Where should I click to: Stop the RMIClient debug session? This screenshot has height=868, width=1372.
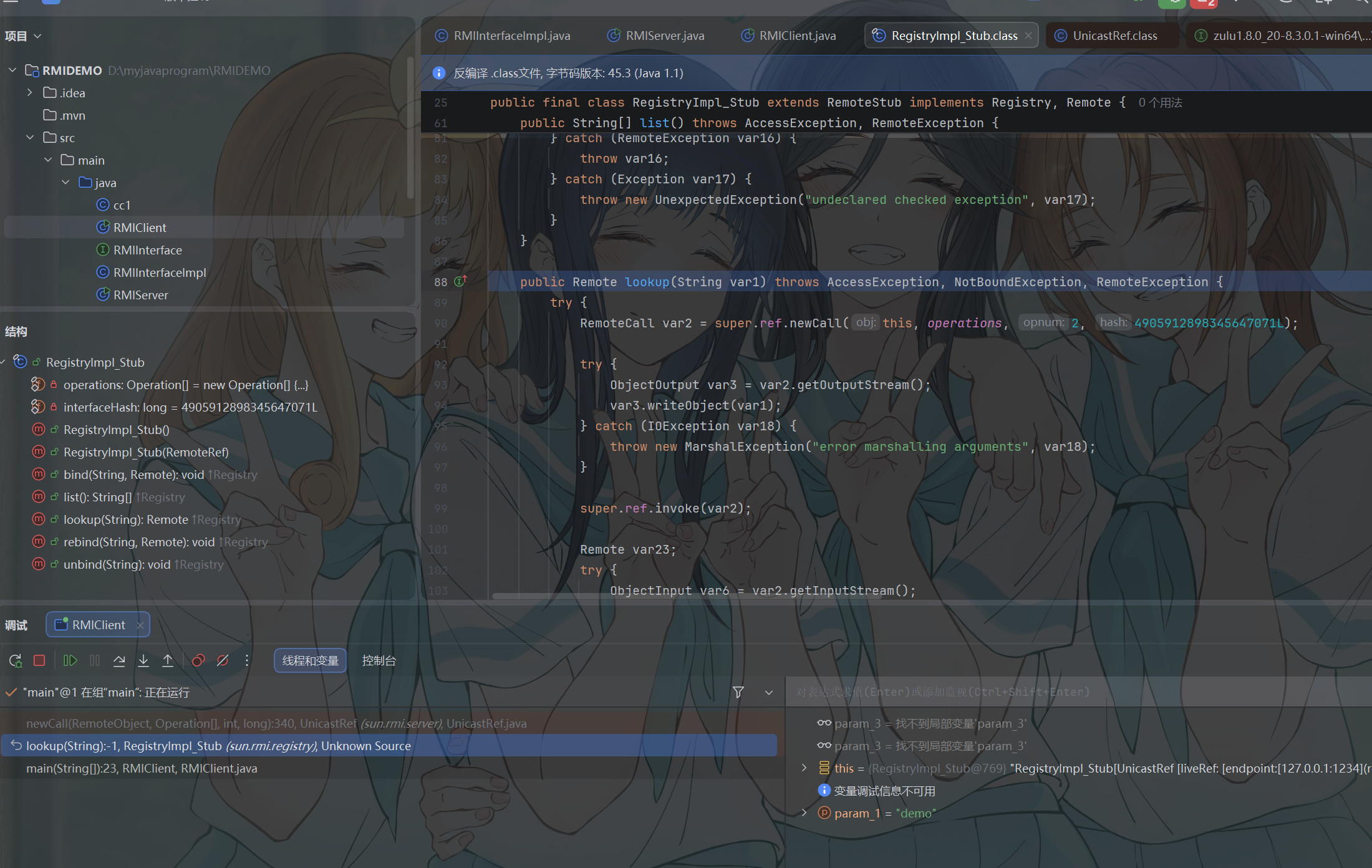39,660
